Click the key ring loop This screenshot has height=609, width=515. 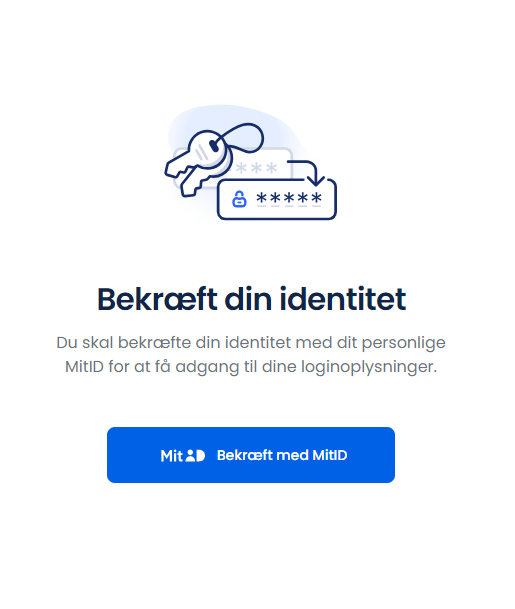(242, 138)
